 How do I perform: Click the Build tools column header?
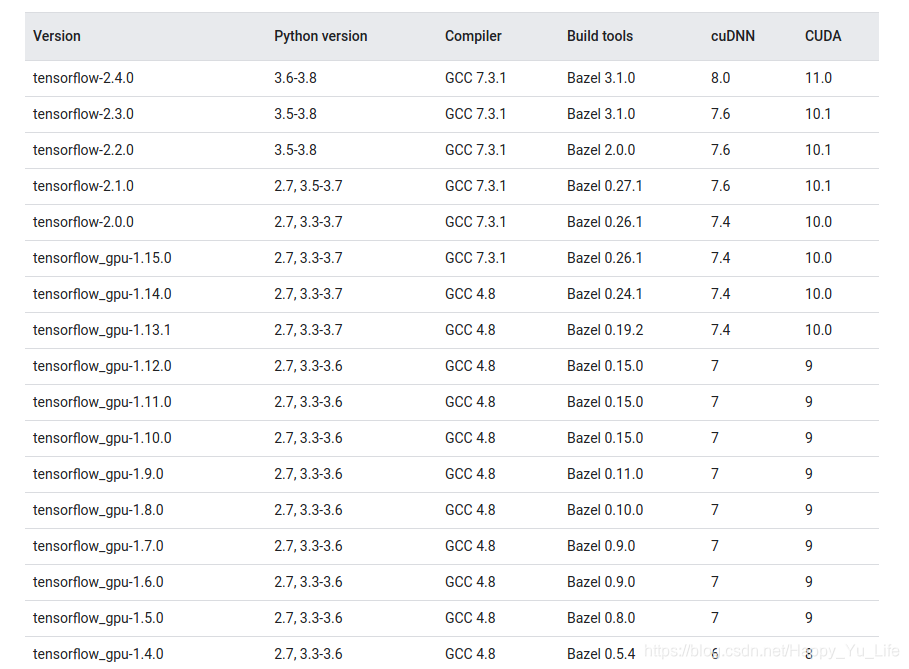point(599,36)
